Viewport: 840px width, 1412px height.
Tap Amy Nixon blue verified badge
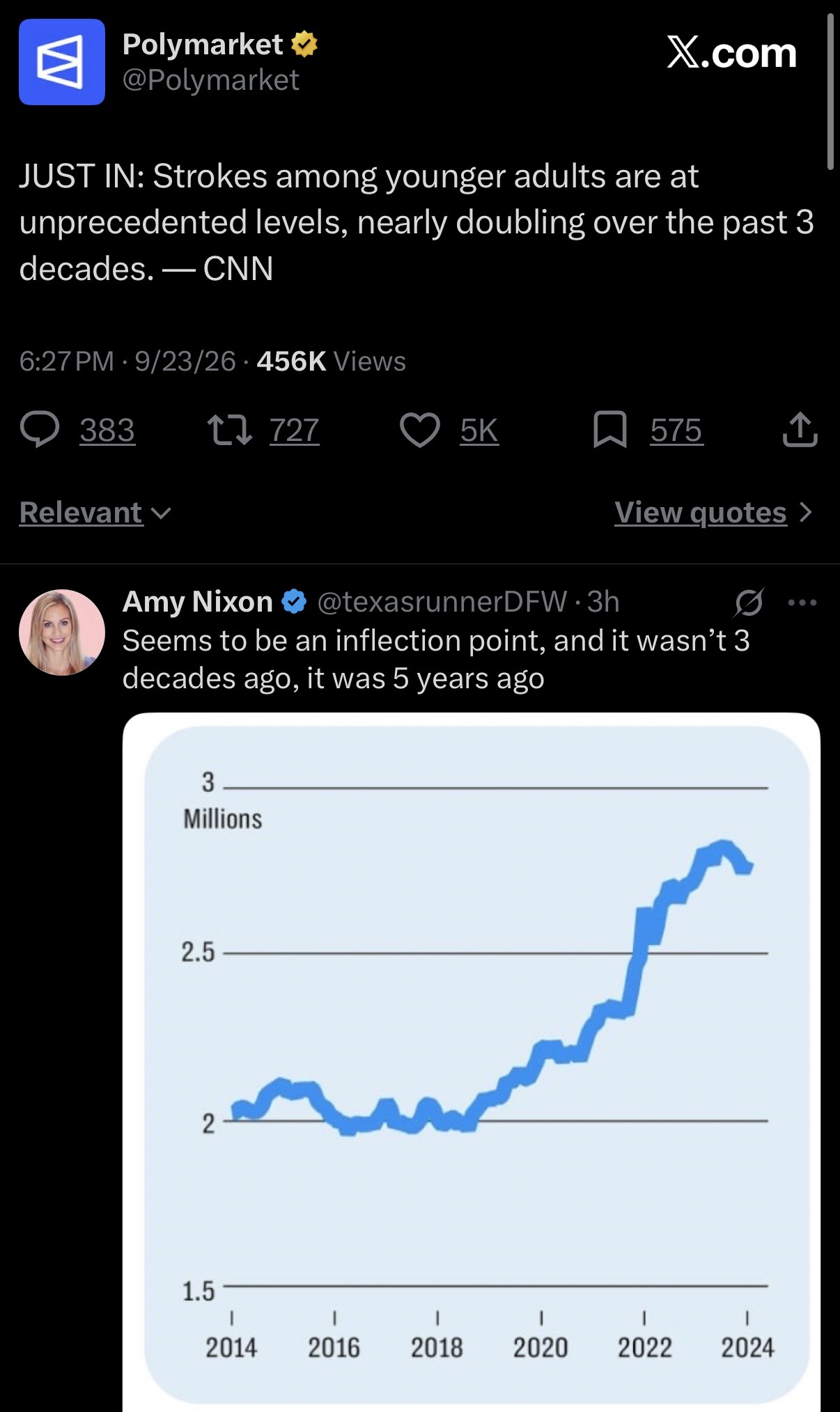pyautogui.click(x=294, y=602)
